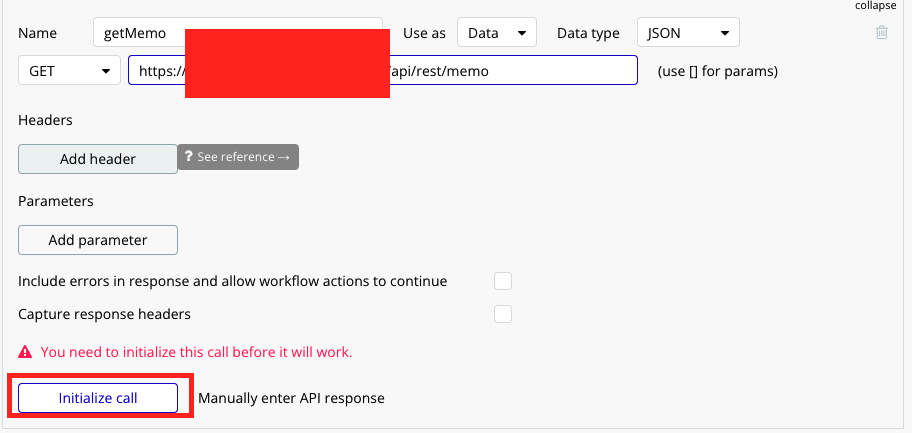912x433 pixels.
Task: Click the Parameters section label
Action: tap(56, 201)
